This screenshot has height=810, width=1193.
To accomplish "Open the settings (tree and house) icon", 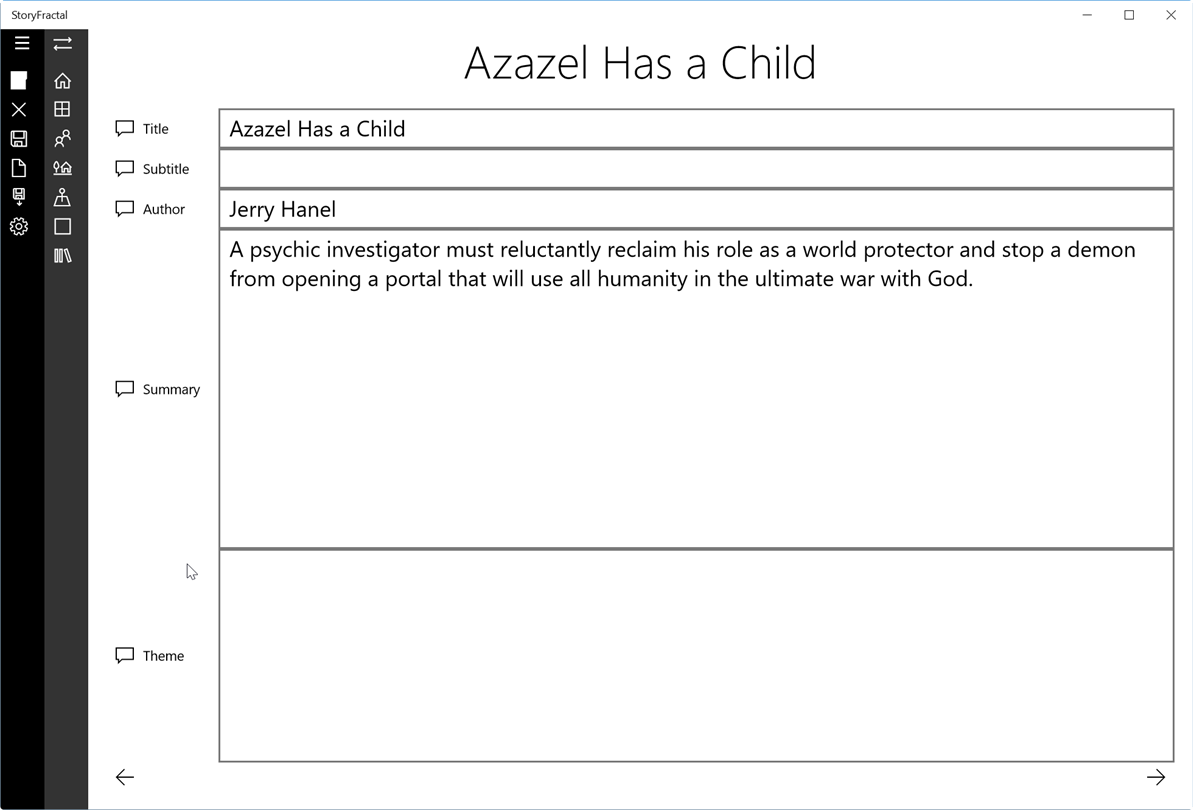I will click(x=63, y=167).
